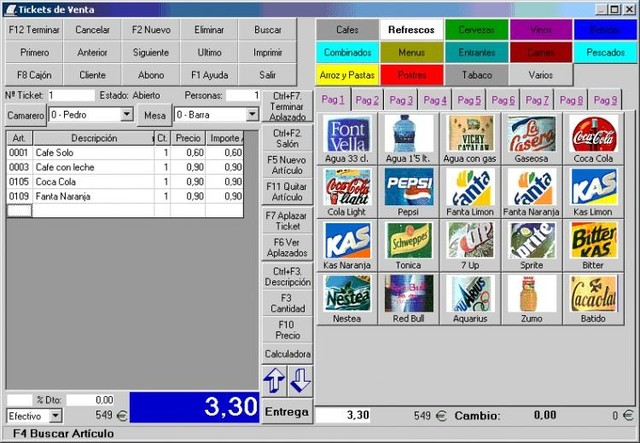Click F3 Cantidad button

point(287,303)
